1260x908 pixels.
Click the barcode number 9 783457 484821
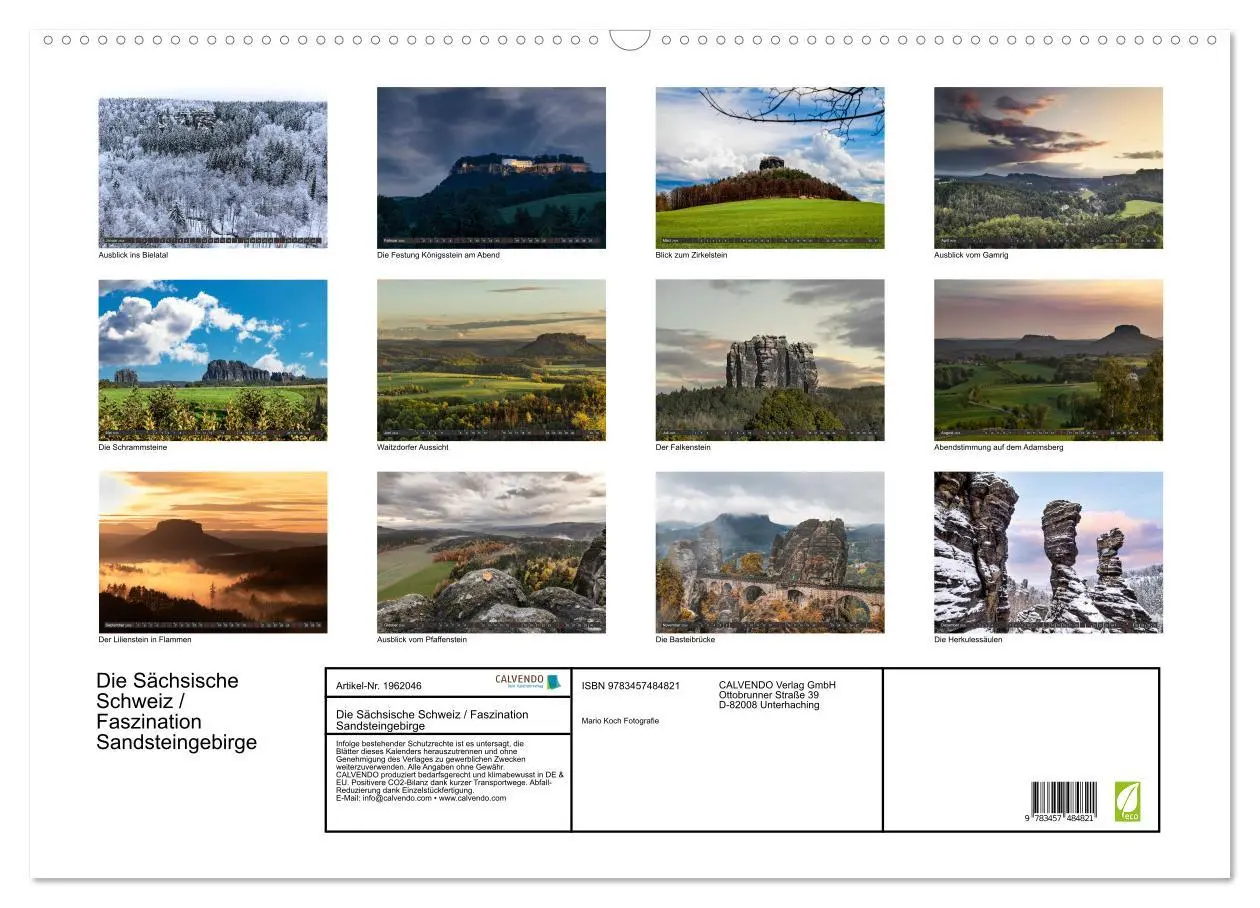click(x=1059, y=819)
